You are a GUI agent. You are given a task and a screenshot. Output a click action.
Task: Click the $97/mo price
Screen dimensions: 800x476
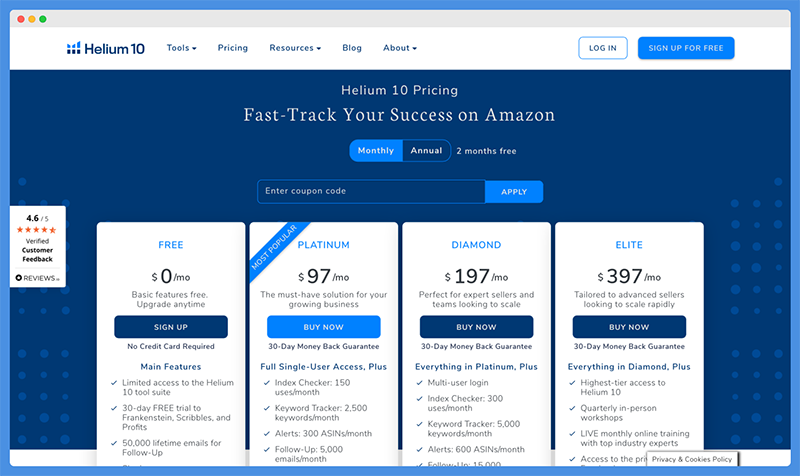coord(323,277)
